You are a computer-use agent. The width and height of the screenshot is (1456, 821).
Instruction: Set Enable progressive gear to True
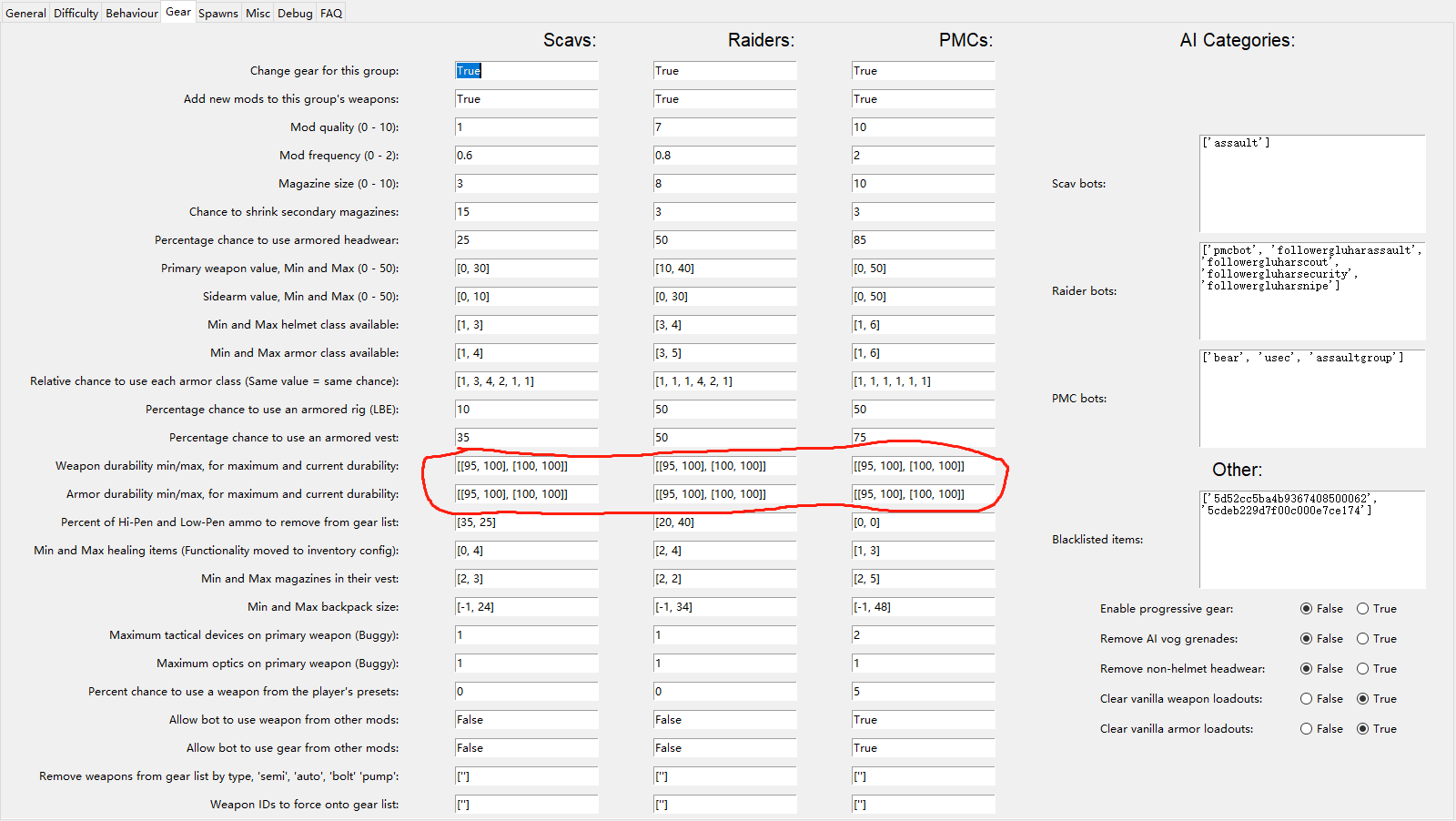coord(1362,609)
